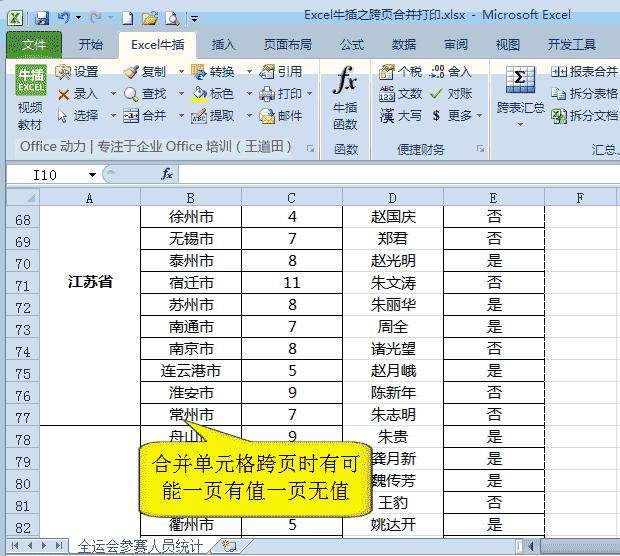Switch to the 数据 ribbon tab
The image size is (620, 556).
pyautogui.click(x=404, y=45)
